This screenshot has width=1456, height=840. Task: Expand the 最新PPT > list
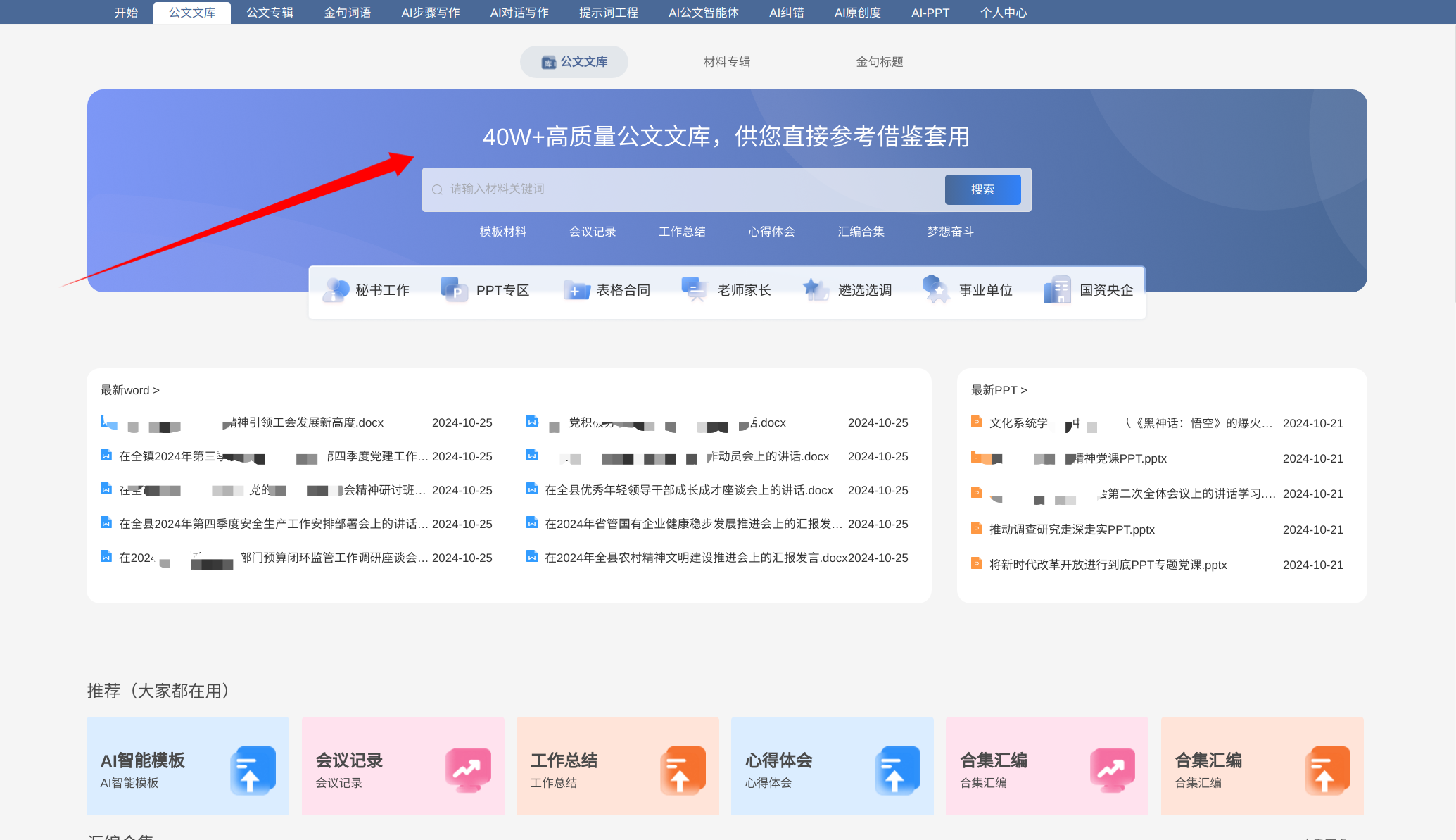click(999, 390)
